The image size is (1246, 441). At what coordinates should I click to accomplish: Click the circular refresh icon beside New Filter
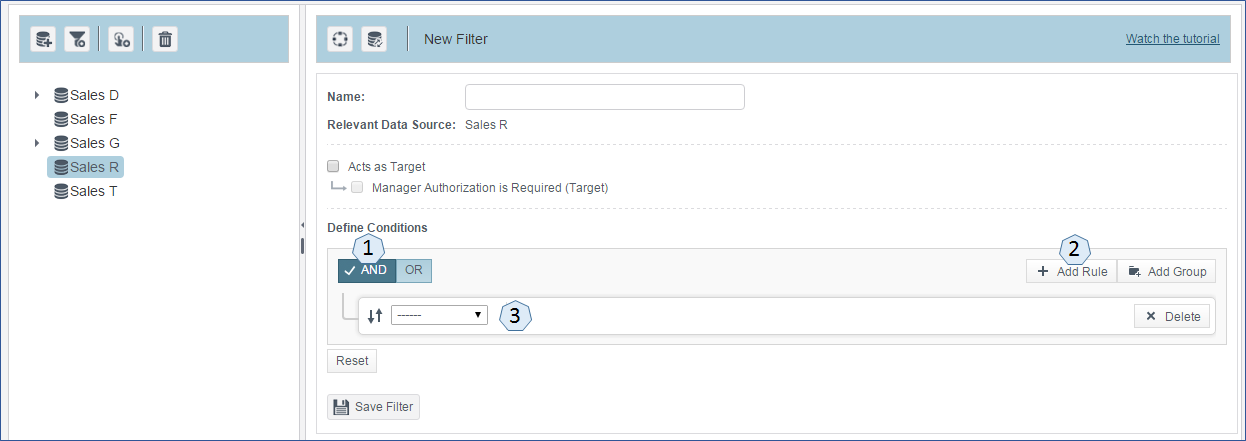(x=340, y=39)
